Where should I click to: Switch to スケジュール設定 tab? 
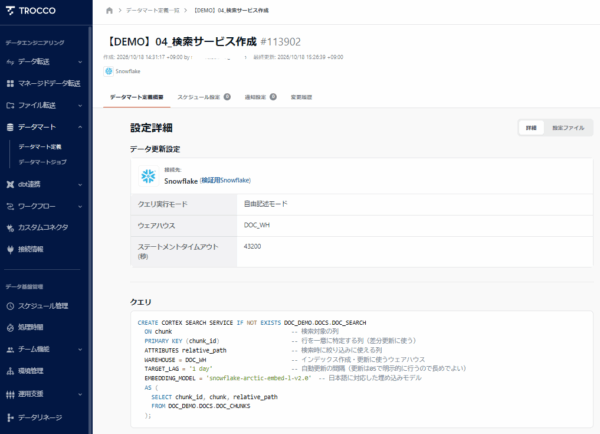click(x=204, y=97)
